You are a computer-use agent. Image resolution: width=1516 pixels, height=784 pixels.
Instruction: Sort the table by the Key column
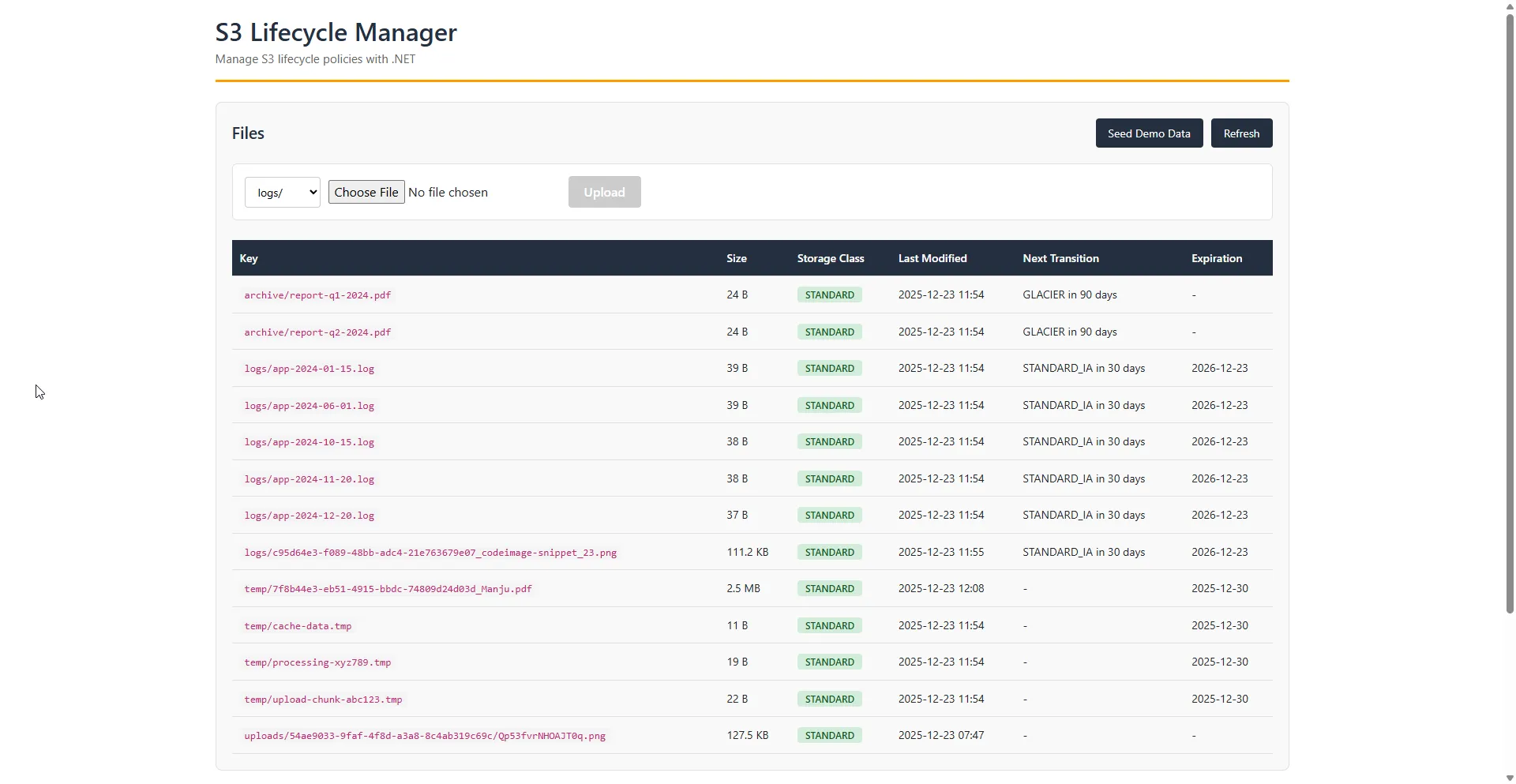249,258
